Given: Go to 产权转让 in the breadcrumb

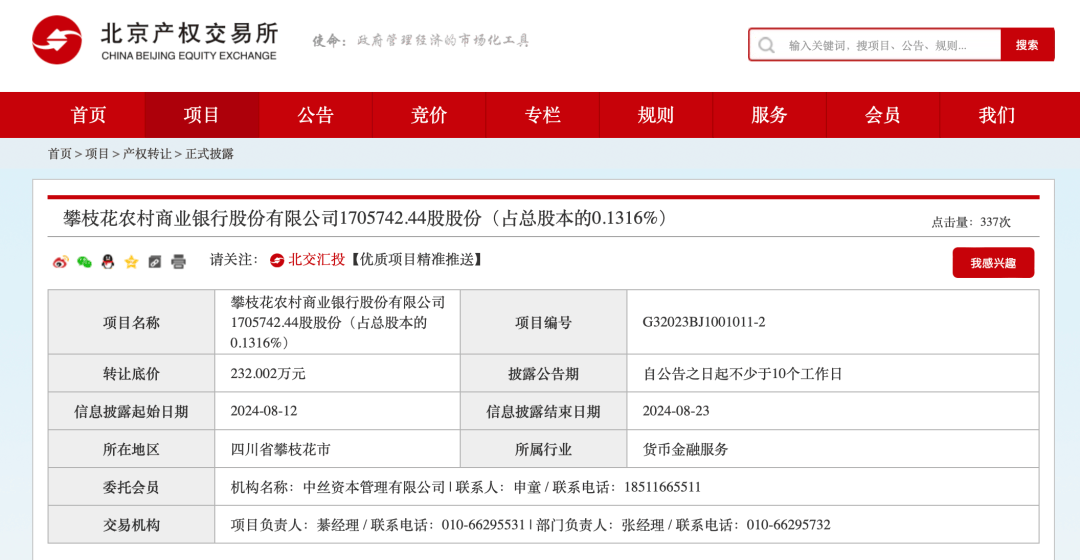Looking at the screenshot, I should coord(147,154).
